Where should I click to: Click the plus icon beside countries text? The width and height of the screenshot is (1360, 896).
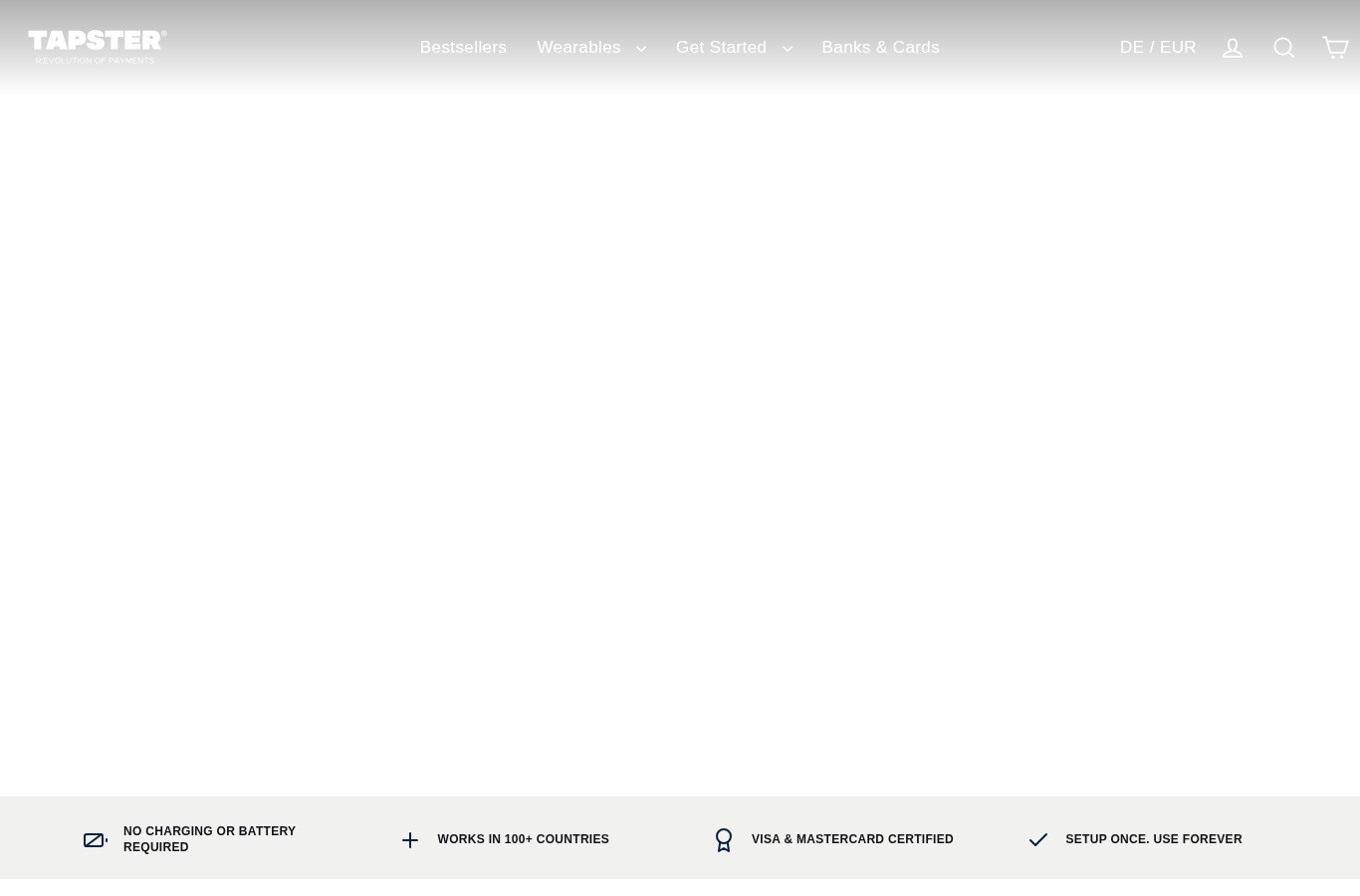[x=410, y=840]
